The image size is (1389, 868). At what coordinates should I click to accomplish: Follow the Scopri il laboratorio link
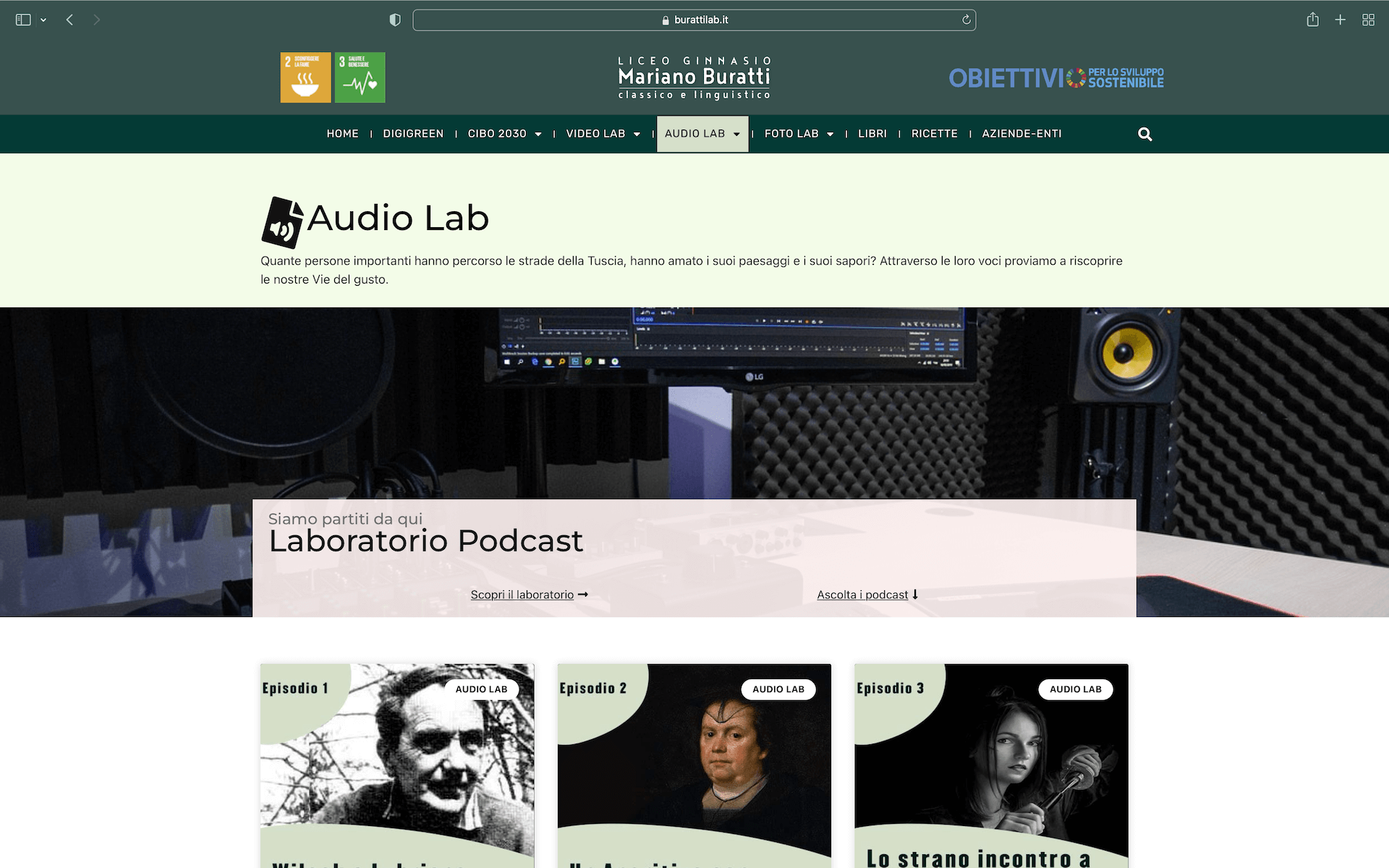[x=530, y=595]
